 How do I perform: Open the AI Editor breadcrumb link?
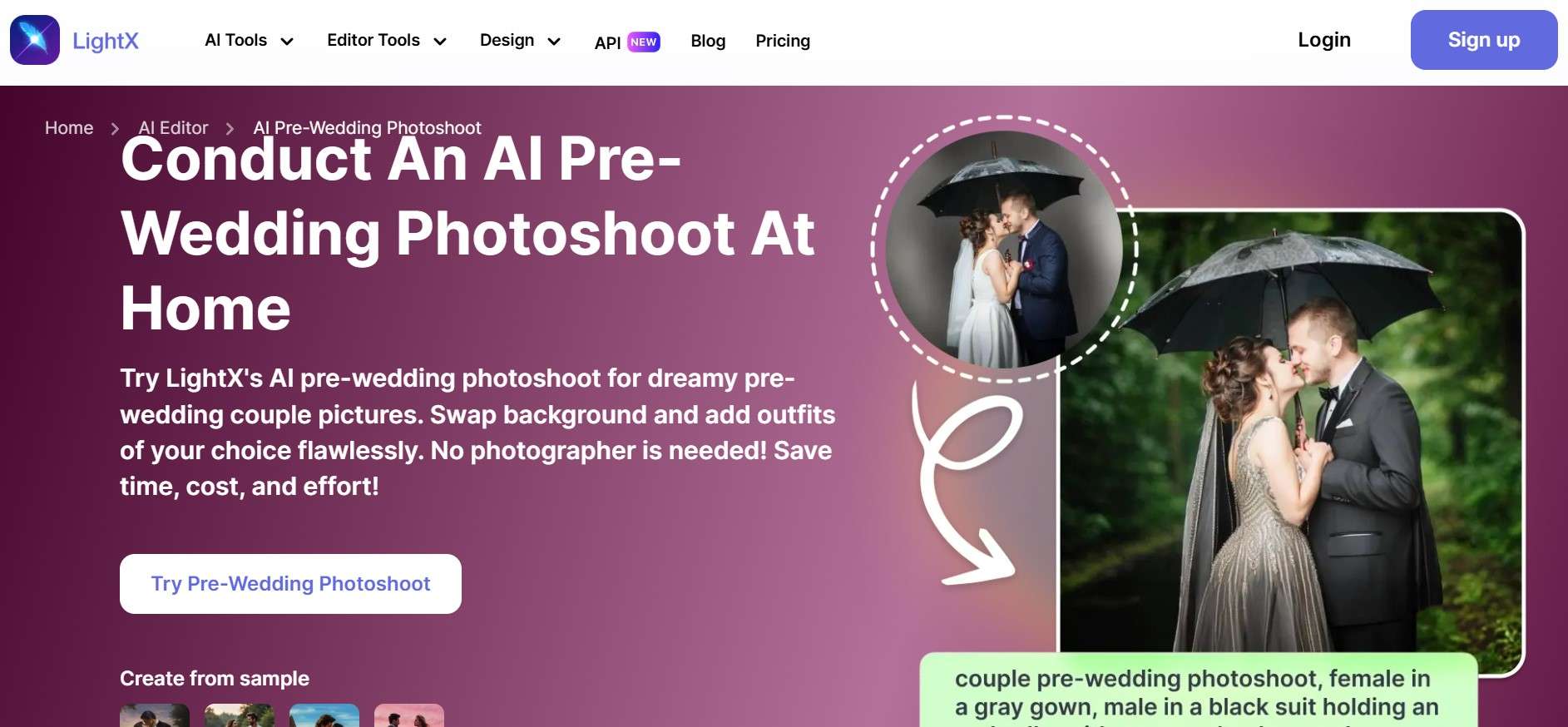click(x=173, y=128)
